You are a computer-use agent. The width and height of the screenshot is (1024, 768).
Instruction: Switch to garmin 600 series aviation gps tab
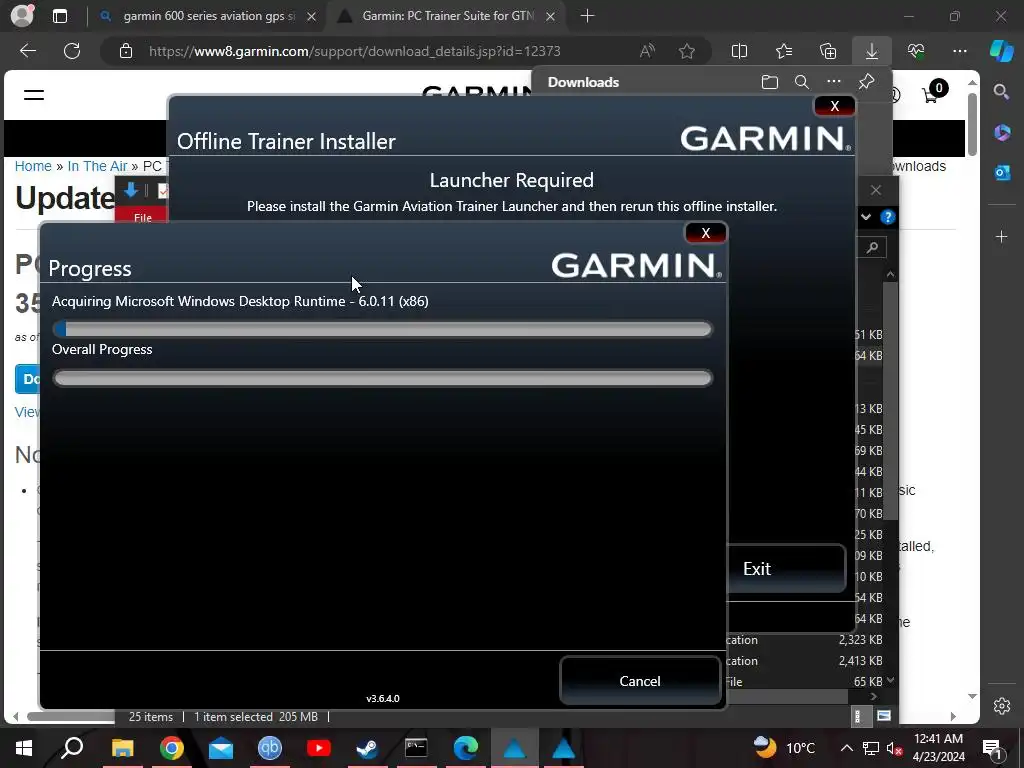(208, 16)
